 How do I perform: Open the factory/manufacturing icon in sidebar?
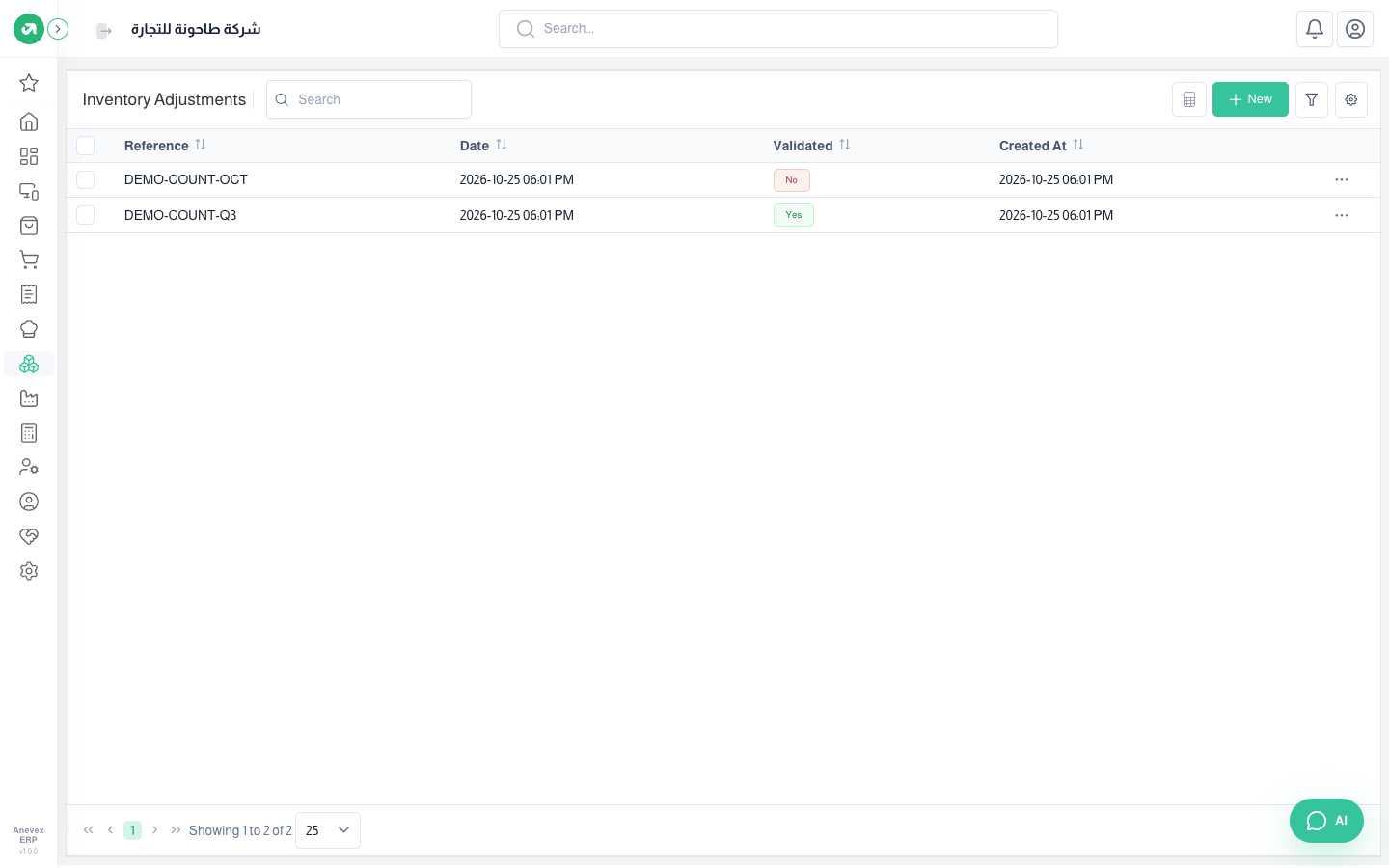point(29,398)
